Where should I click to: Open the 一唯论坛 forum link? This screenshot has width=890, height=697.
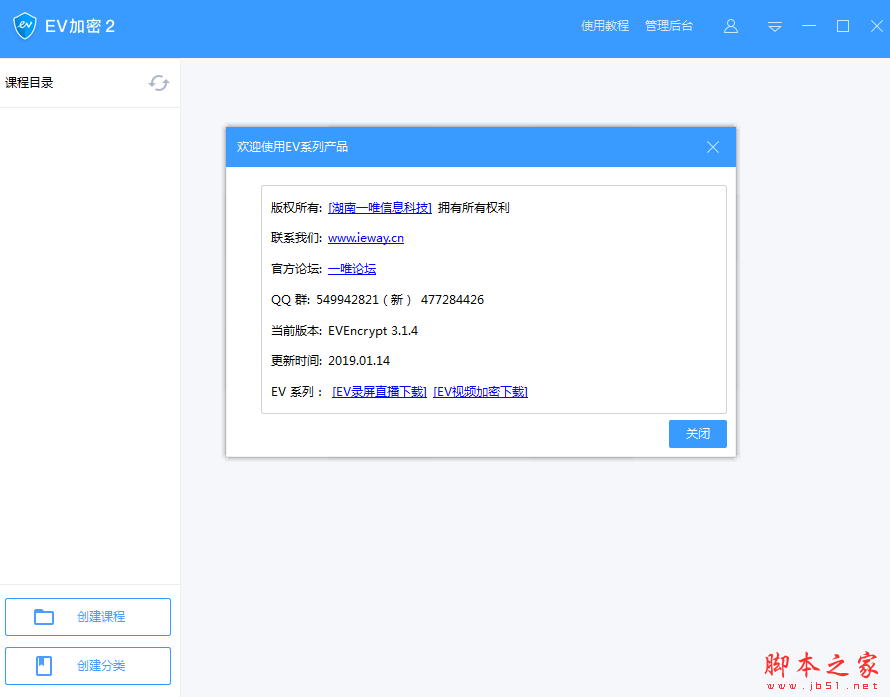[x=352, y=269]
